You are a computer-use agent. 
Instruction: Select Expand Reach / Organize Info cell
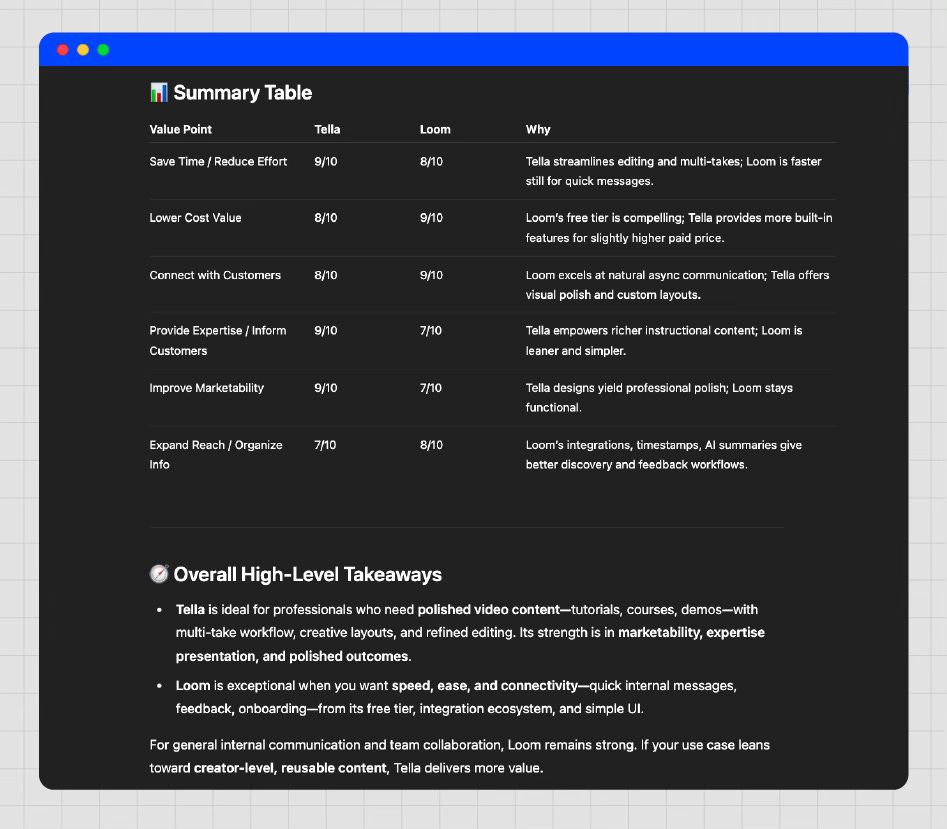[x=216, y=454]
